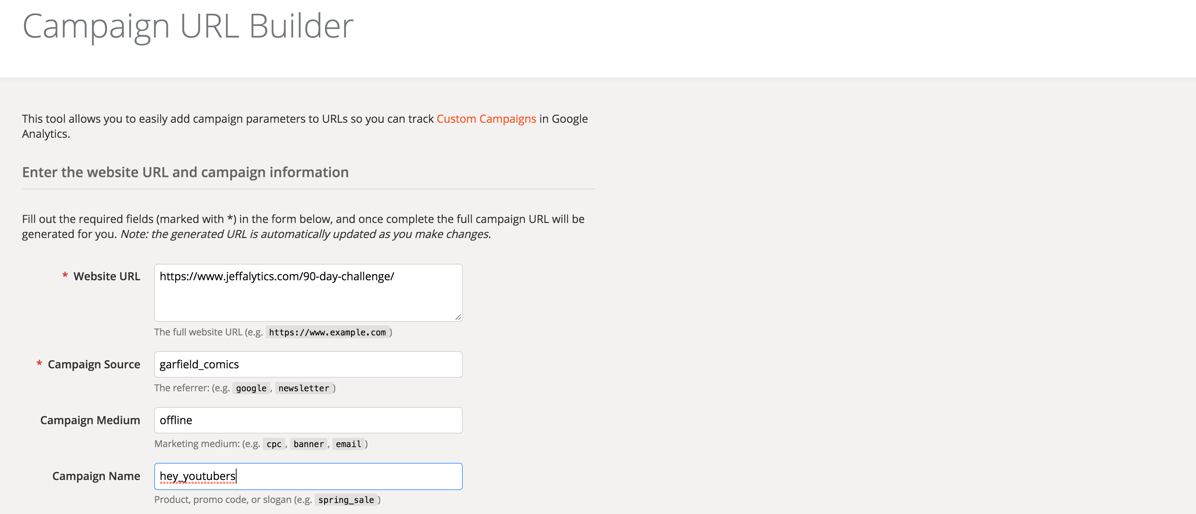The width and height of the screenshot is (1196, 514).
Task: Click the Campaign URL Builder page title
Action: (x=188, y=27)
